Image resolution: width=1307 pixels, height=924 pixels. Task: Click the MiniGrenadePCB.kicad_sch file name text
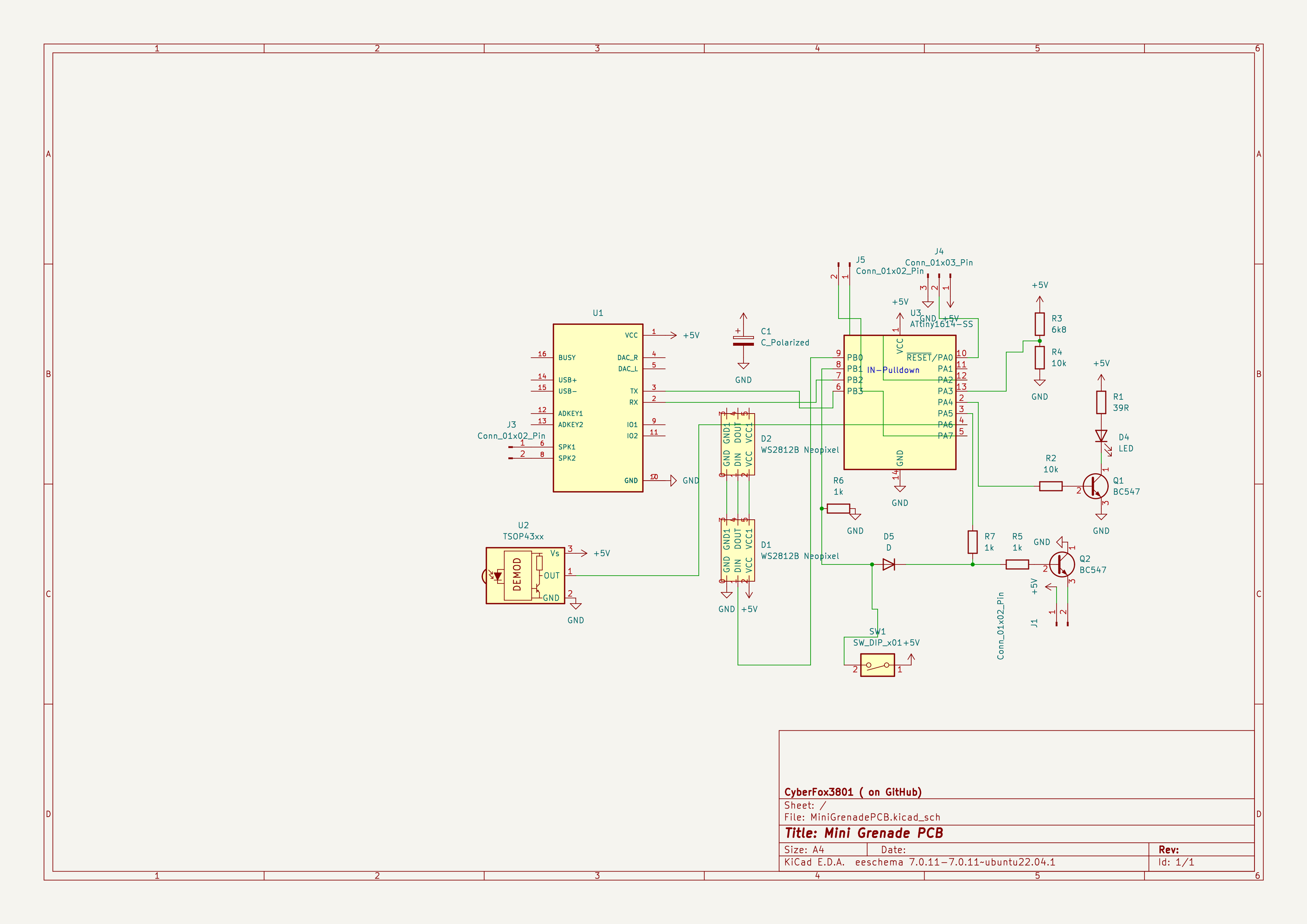click(875, 817)
